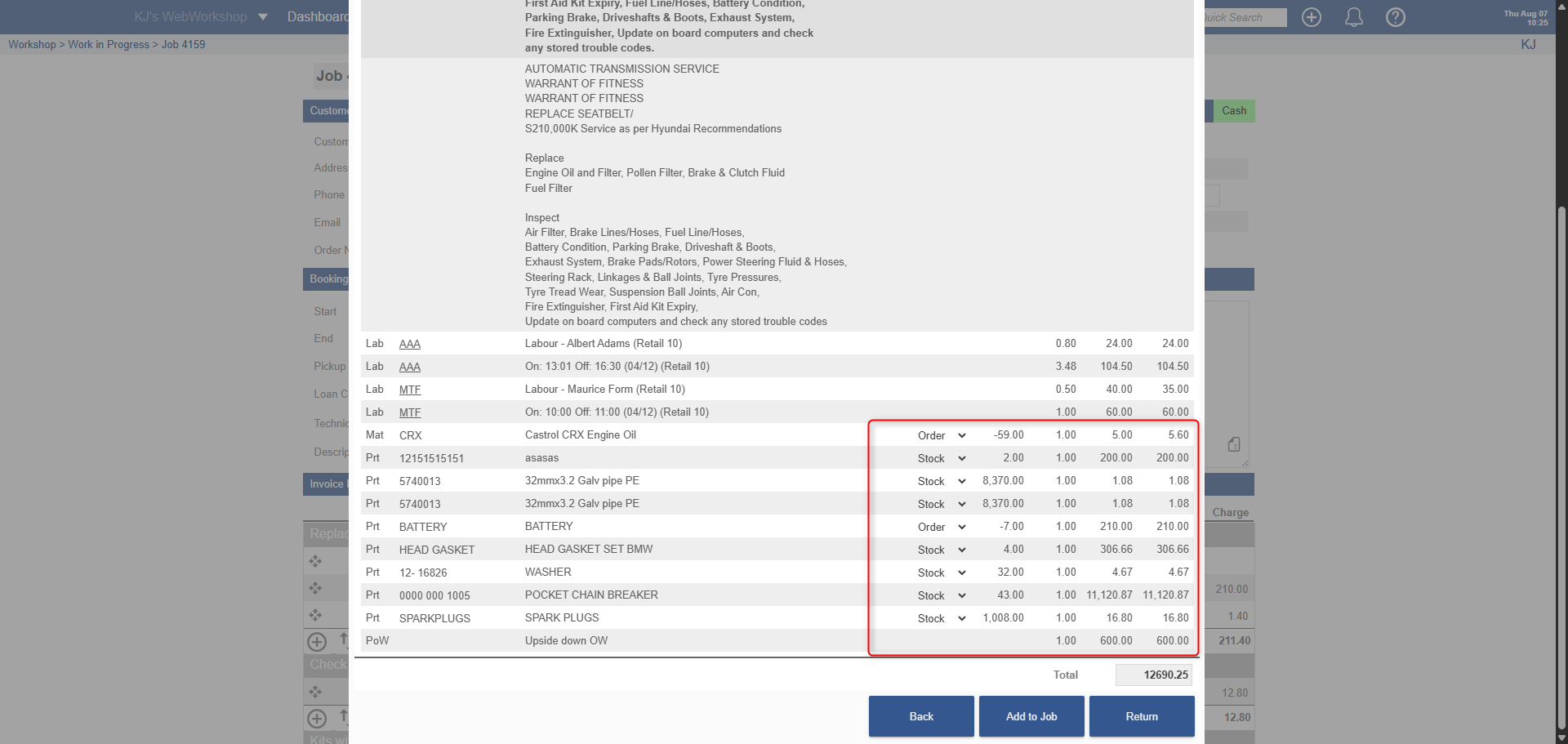The width and height of the screenshot is (1568, 744).
Task: Click 'AUTOMATIC TRANSMISSION SERVICE' text line
Action: click(x=622, y=69)
